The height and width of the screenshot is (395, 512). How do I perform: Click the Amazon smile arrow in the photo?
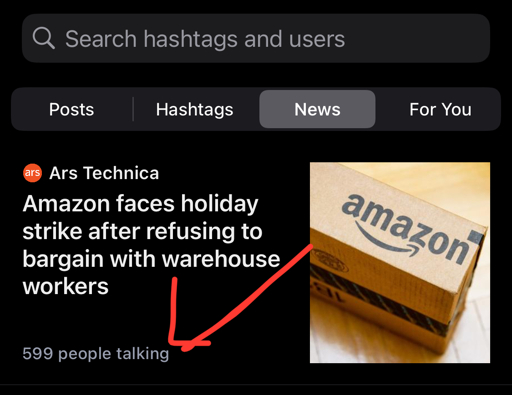(x=387, y=241)
